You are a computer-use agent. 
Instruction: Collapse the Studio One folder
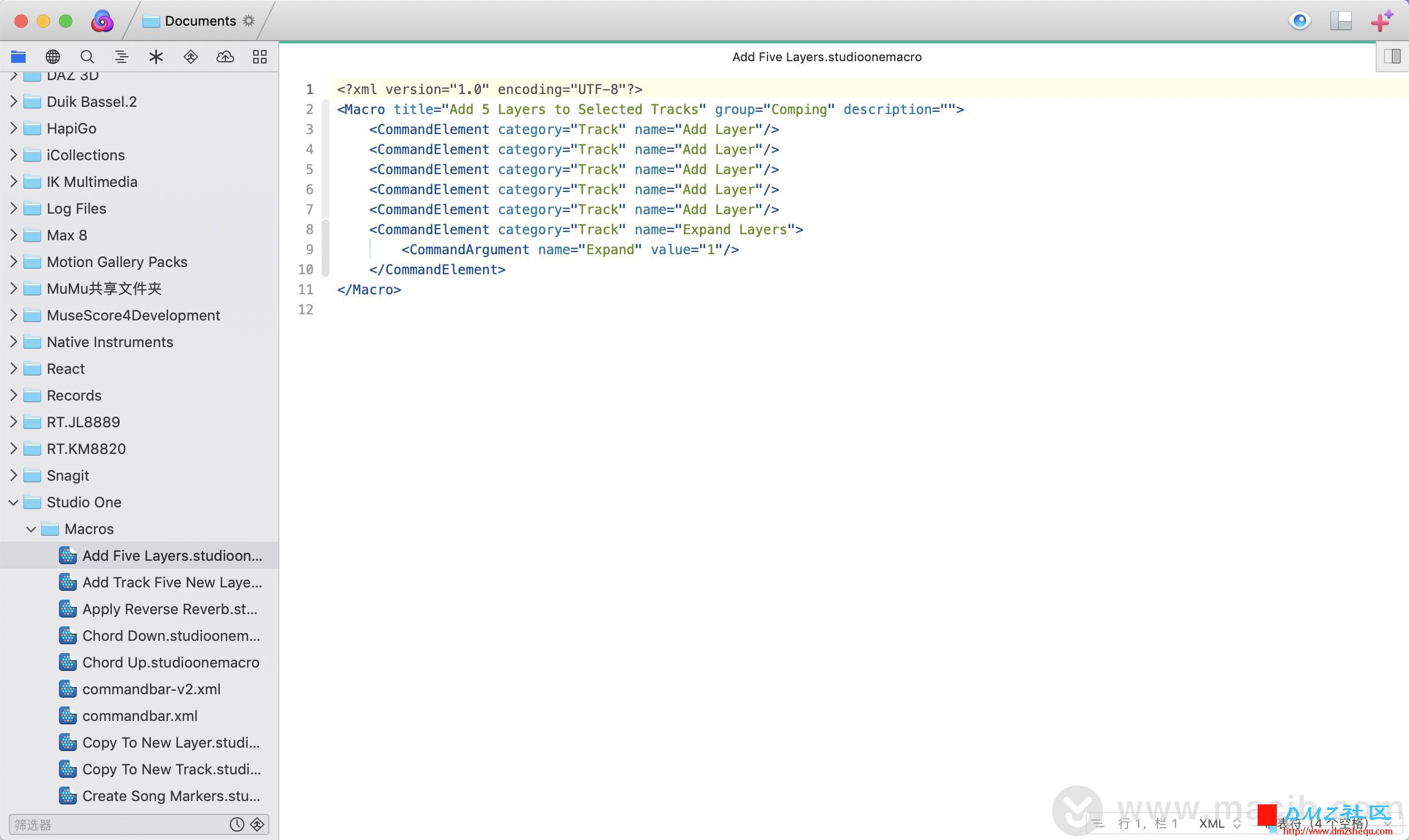click(13, 502)
